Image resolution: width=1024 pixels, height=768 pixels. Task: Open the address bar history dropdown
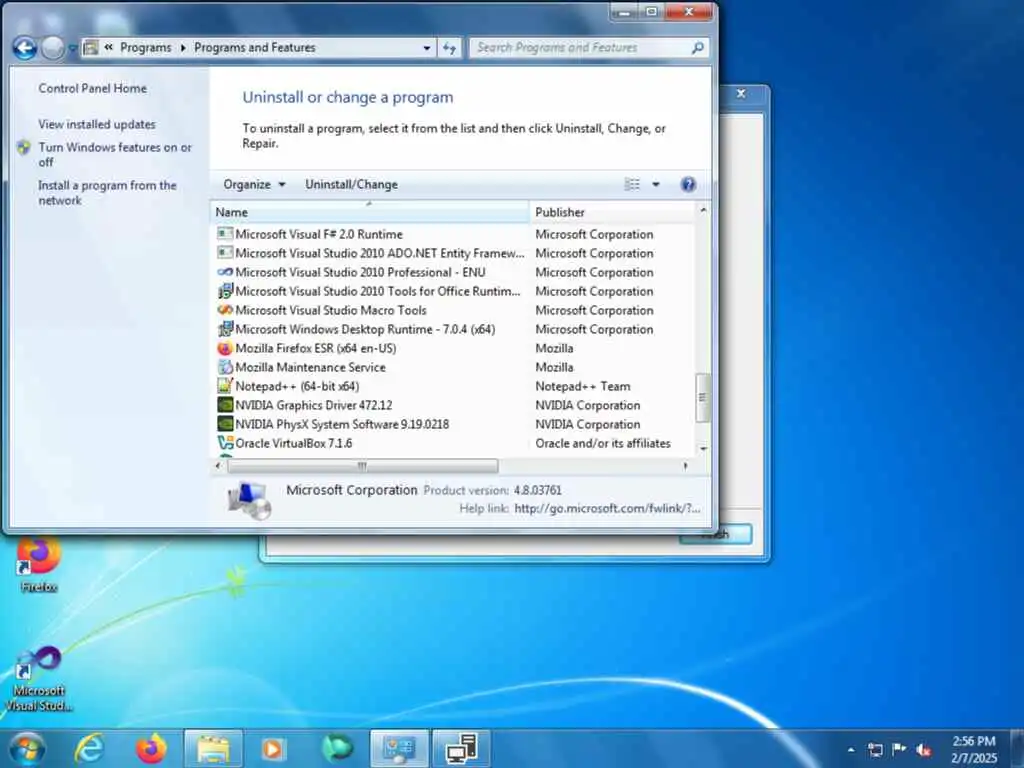point(426,48)
